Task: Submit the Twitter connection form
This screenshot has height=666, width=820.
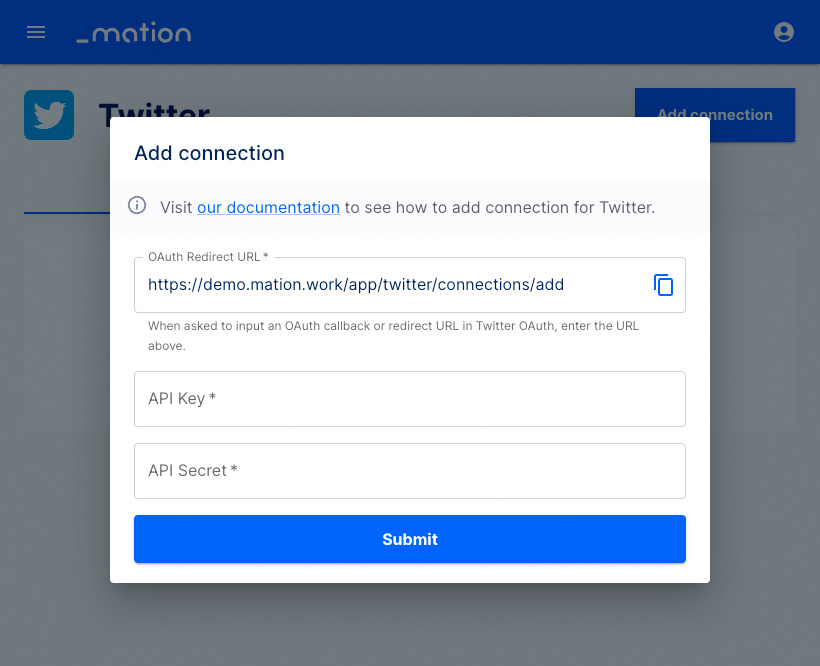Action: [x=409, y=539]
